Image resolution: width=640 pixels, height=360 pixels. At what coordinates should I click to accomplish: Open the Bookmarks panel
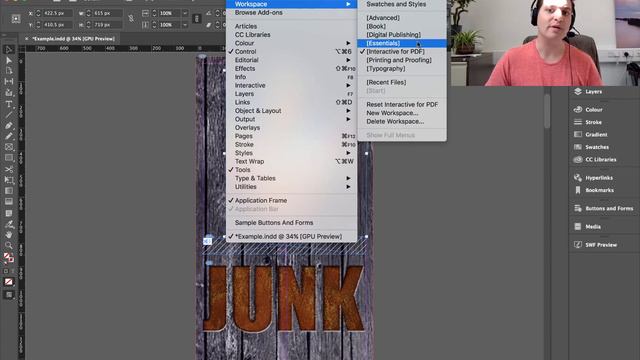coord(594,190)
